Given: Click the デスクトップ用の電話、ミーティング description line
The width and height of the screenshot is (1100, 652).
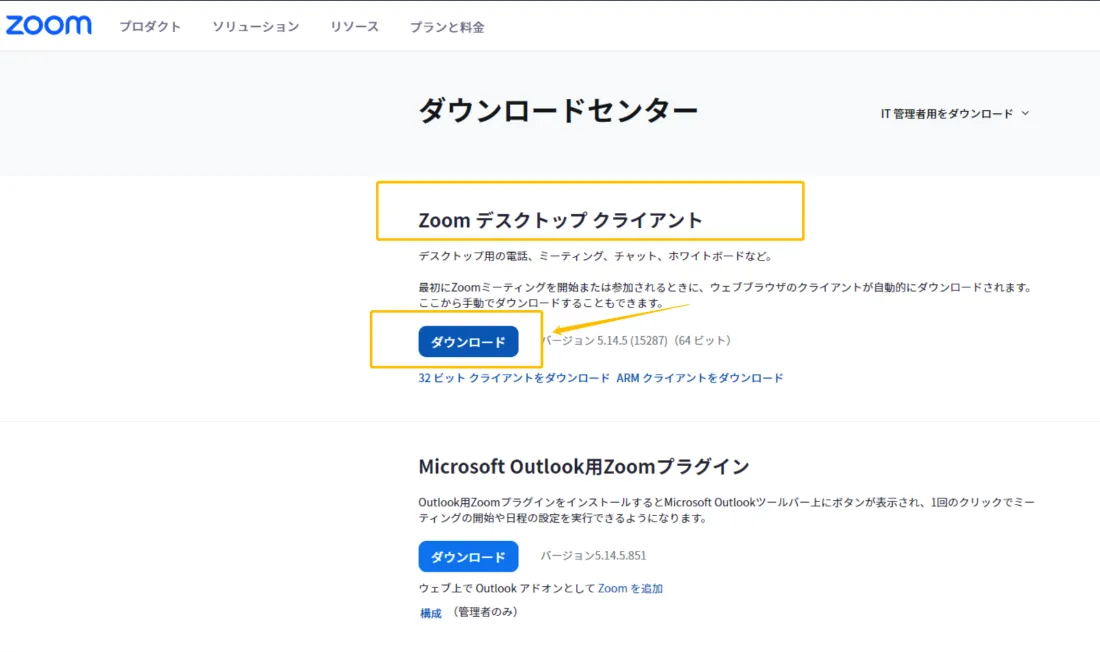Looking at the screenshot, I should 596,256.
